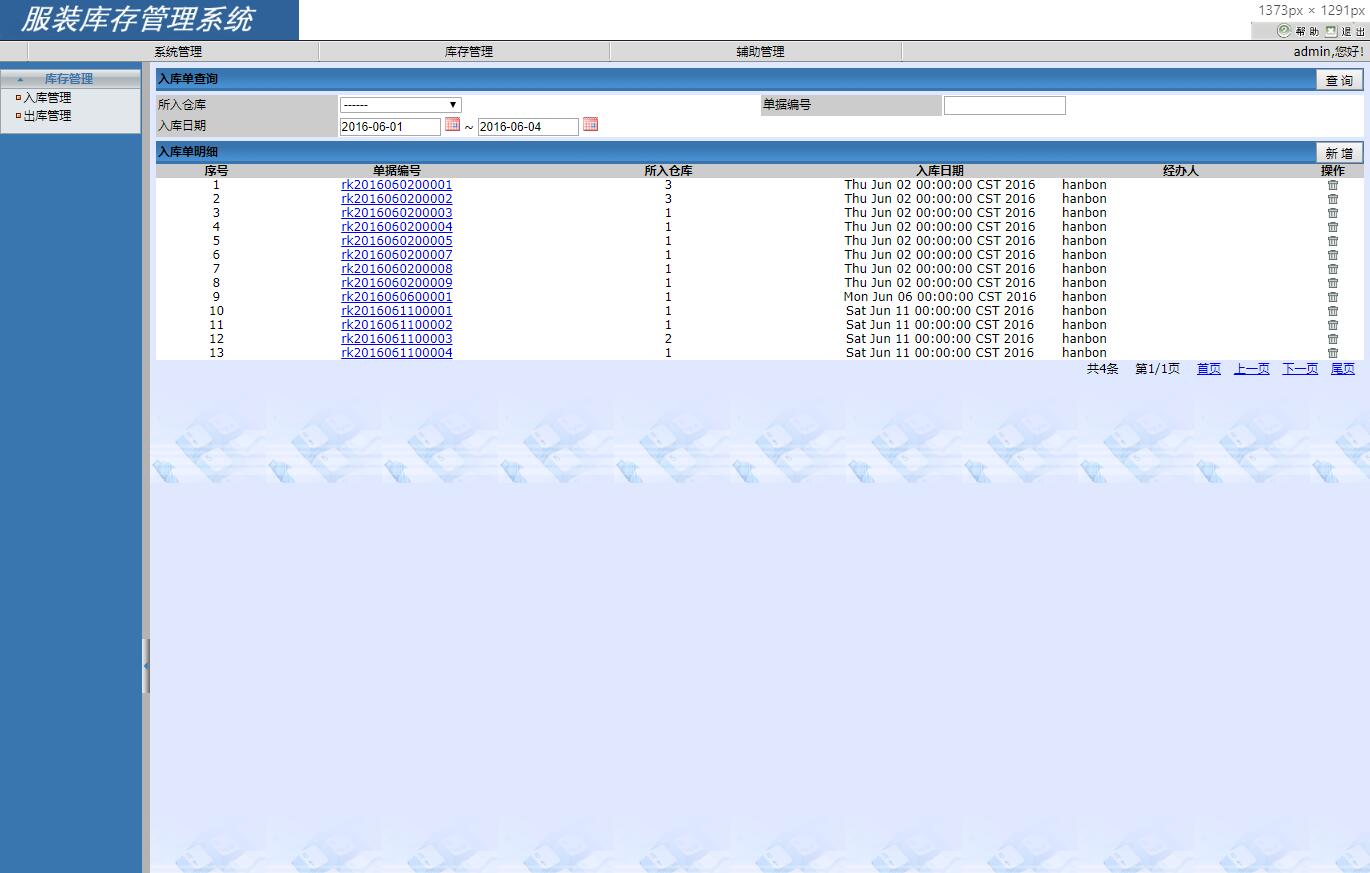Open the start date calendar picker

[452, 125]
